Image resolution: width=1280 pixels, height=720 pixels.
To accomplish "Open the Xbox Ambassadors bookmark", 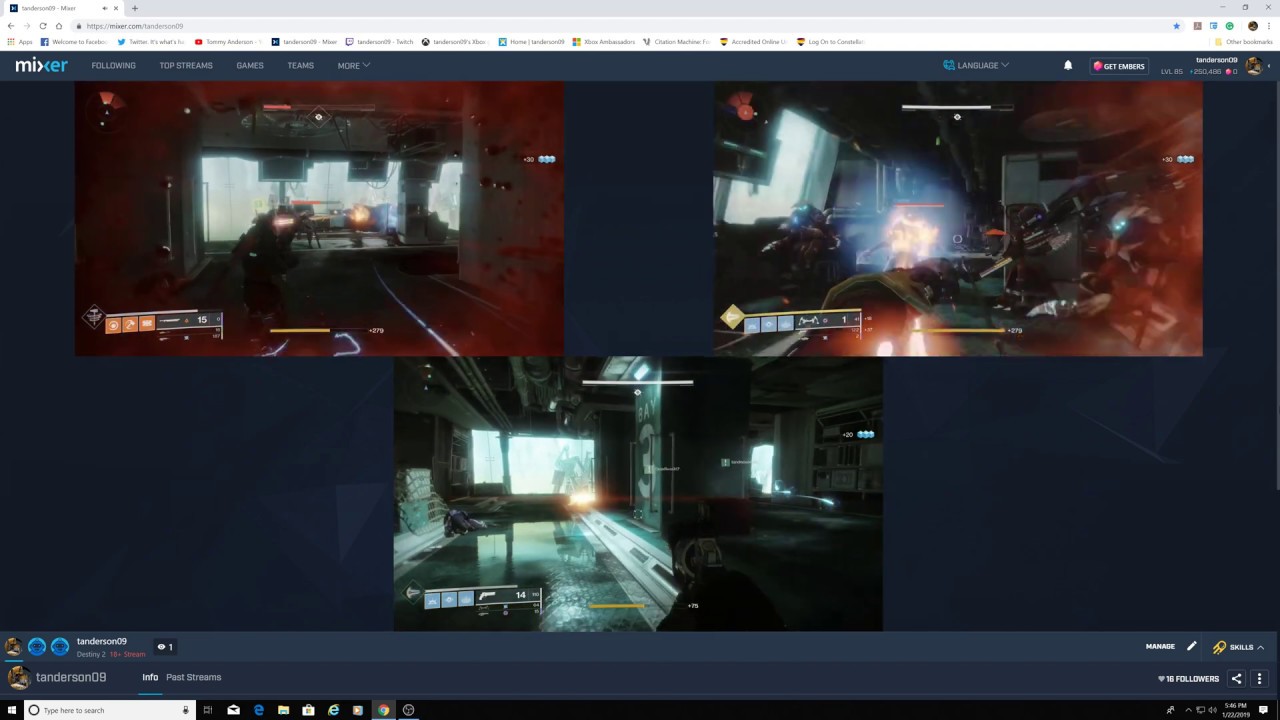I will (604, 42).
